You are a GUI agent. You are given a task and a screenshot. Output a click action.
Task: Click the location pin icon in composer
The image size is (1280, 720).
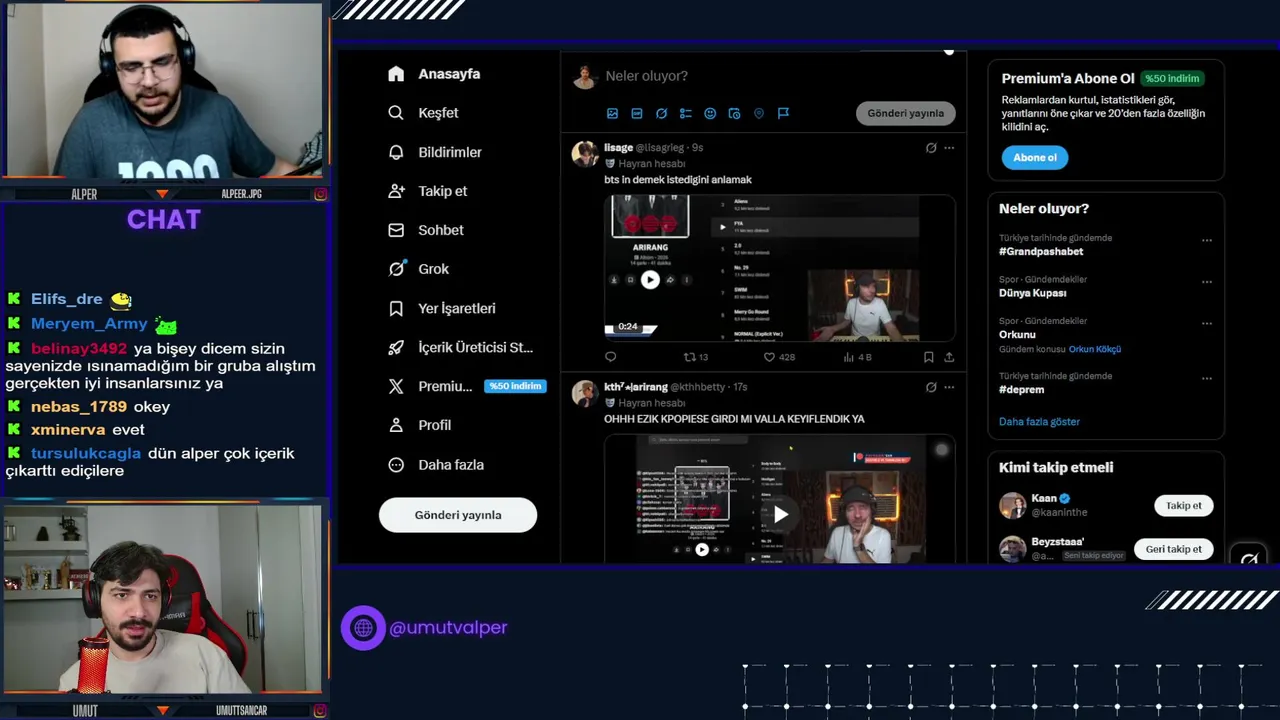coord(759,114)
